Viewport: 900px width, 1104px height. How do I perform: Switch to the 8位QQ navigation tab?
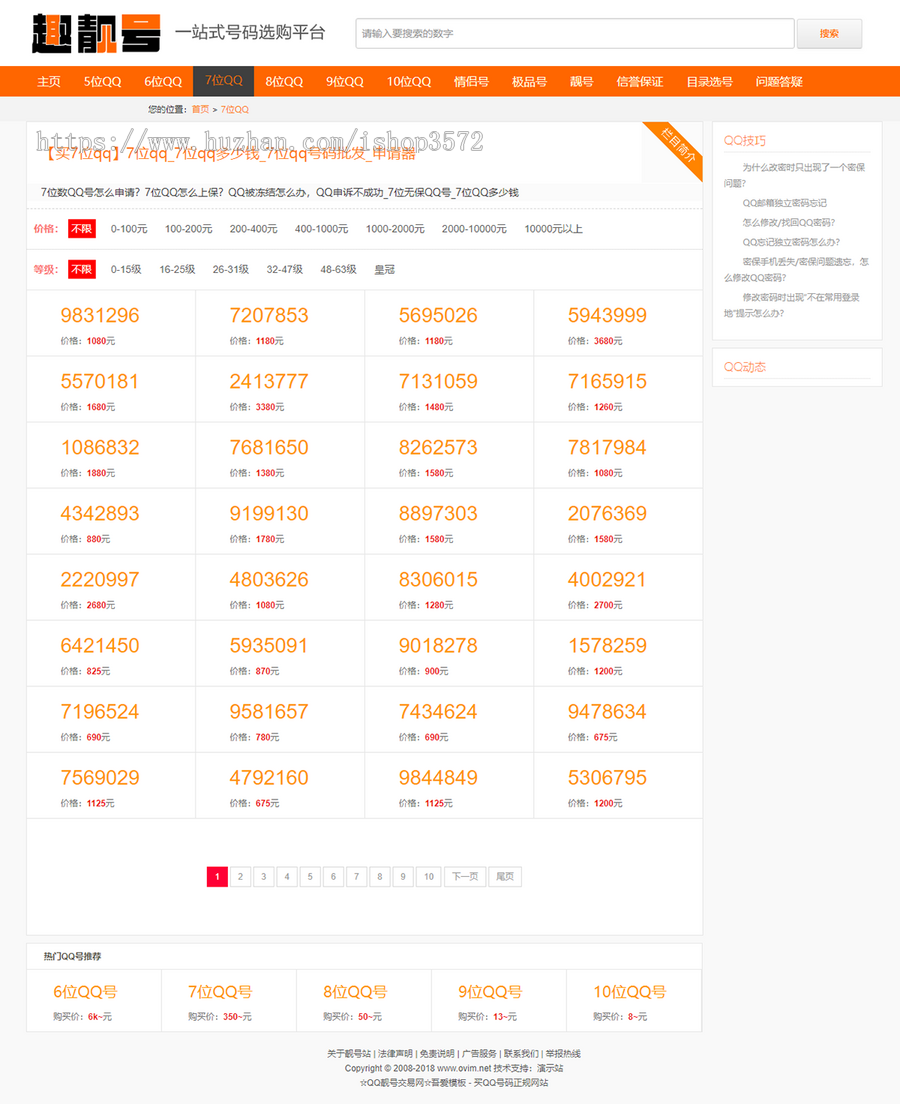(284, 81)
